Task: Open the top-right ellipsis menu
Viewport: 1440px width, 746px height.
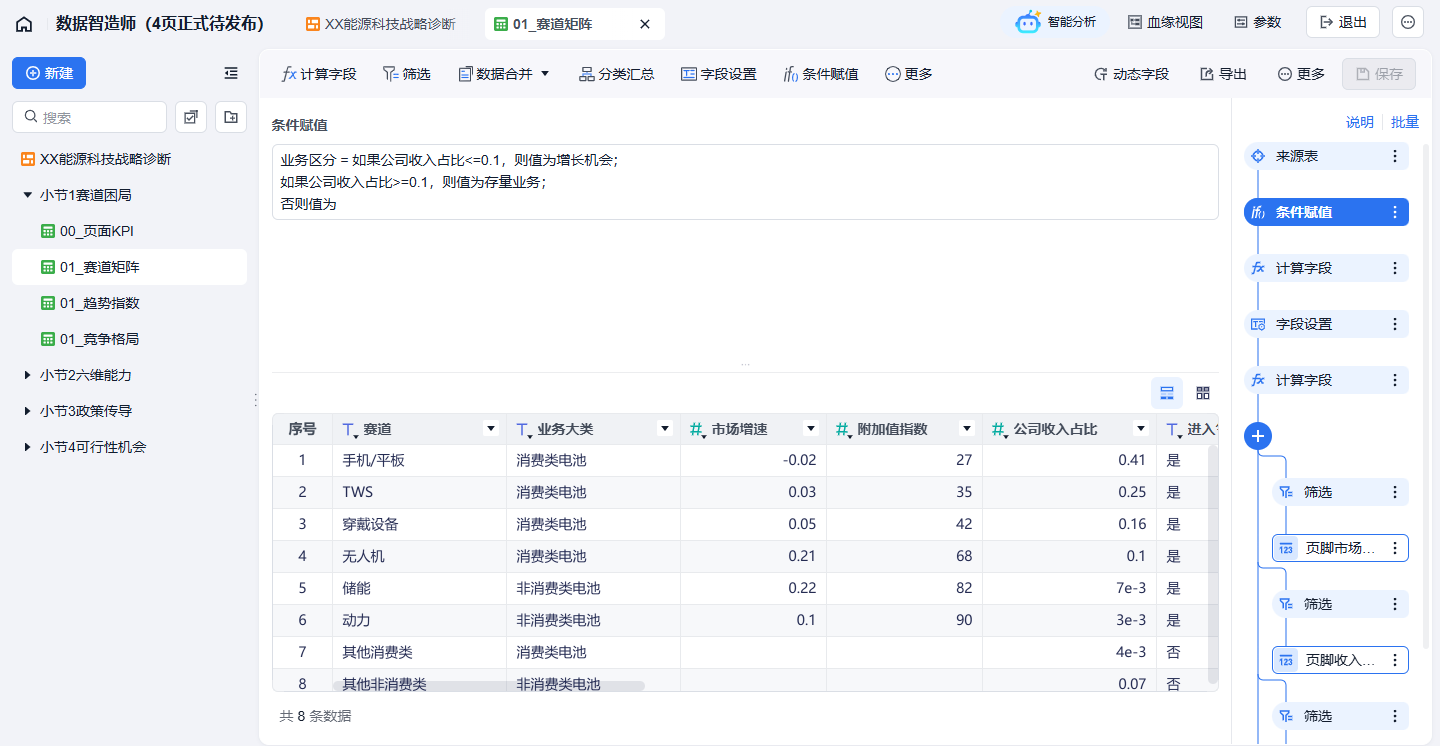Action: coord(1408,22)
